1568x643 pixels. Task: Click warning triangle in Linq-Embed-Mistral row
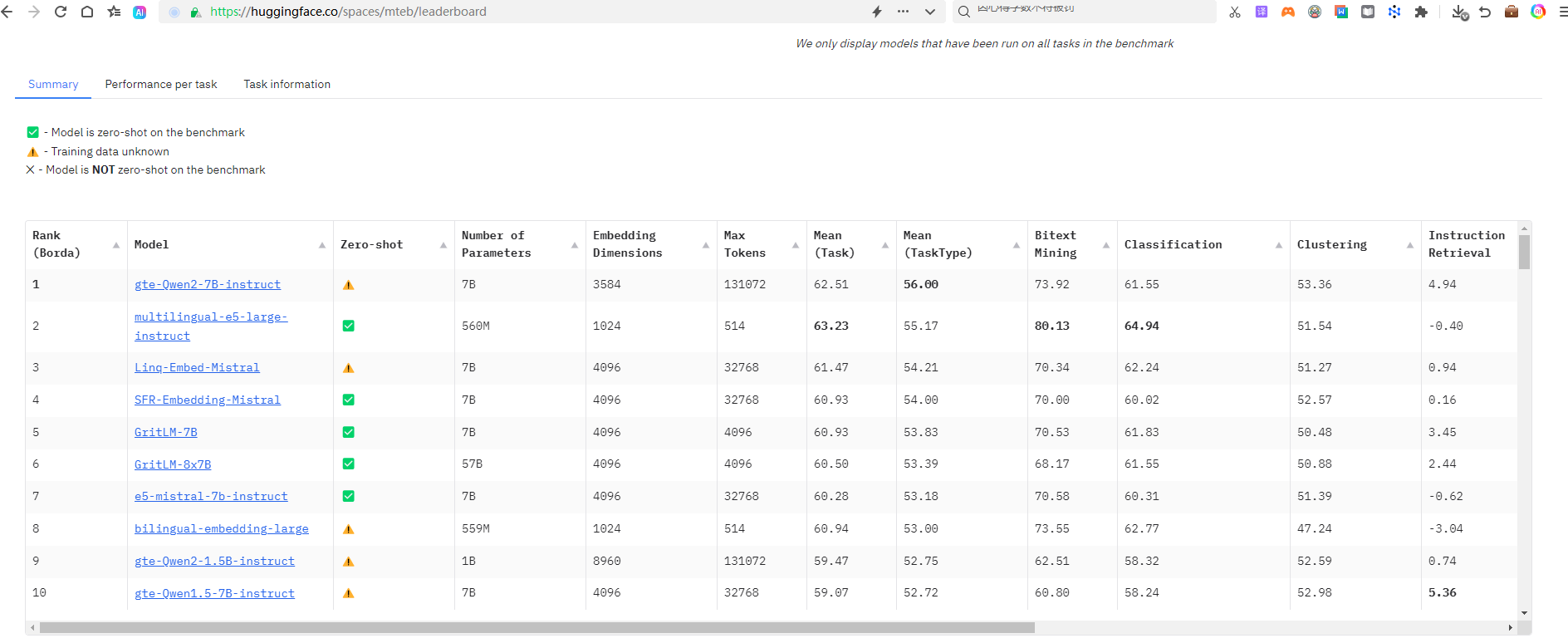[x=349, y=367]
